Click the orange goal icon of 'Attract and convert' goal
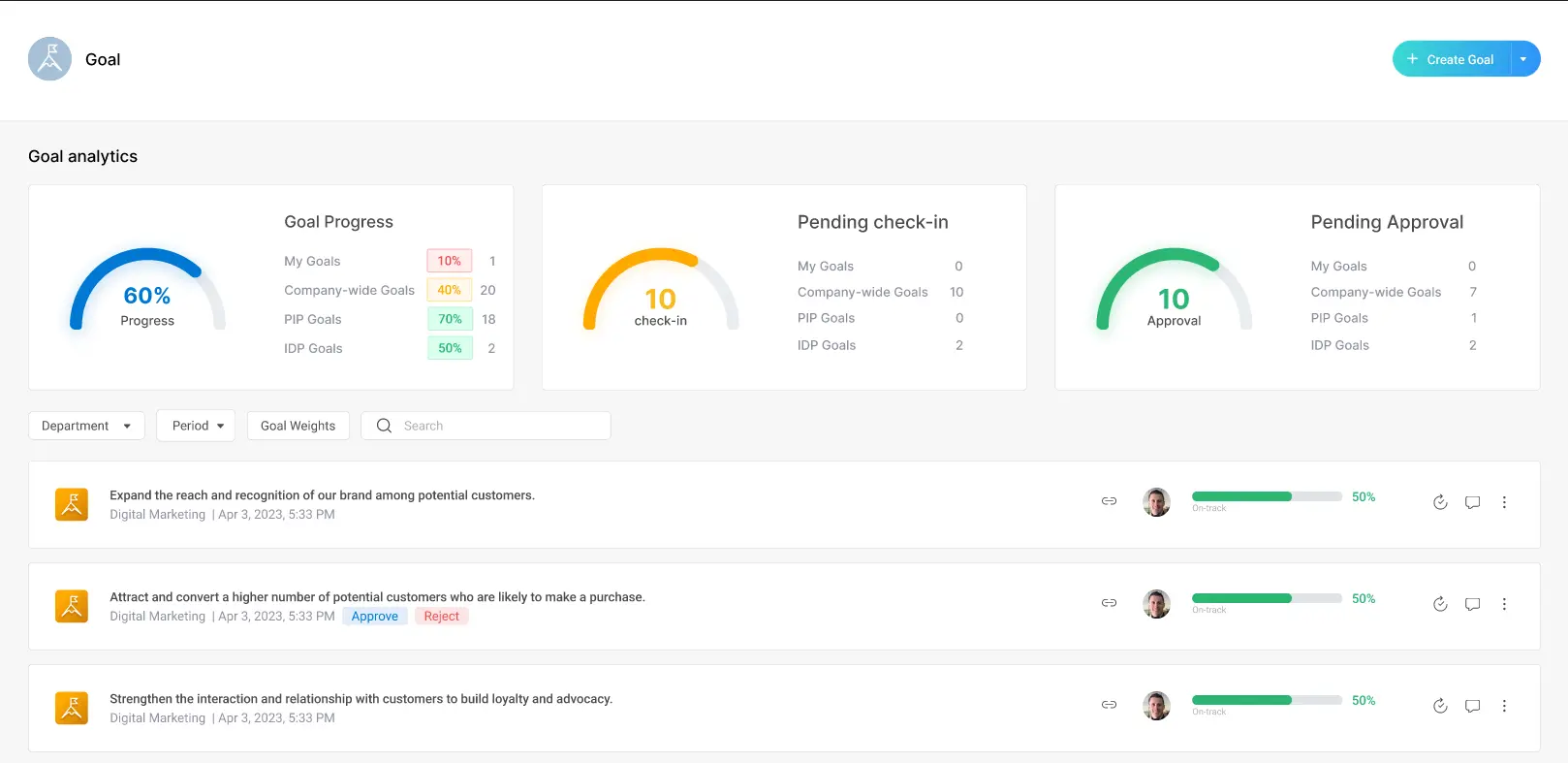 (x=72, y=606)
